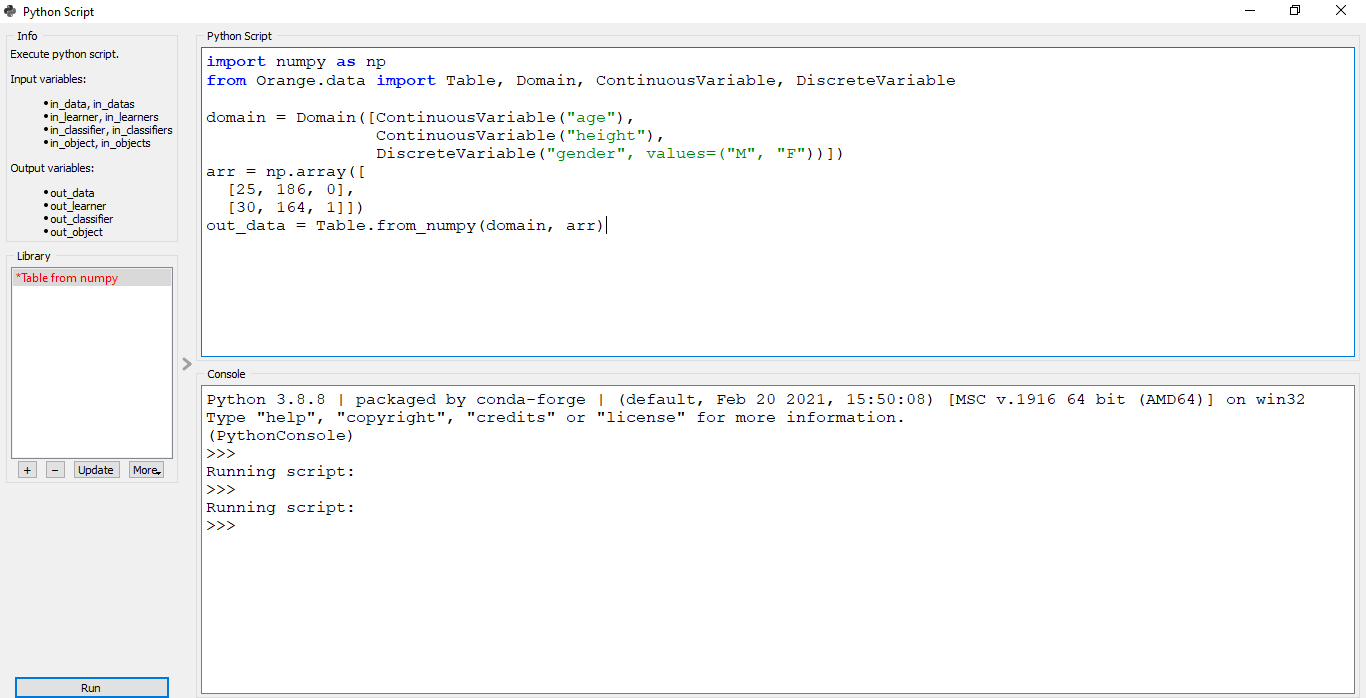Click the out_classifier output variable entry

click(x=80, y=218)
